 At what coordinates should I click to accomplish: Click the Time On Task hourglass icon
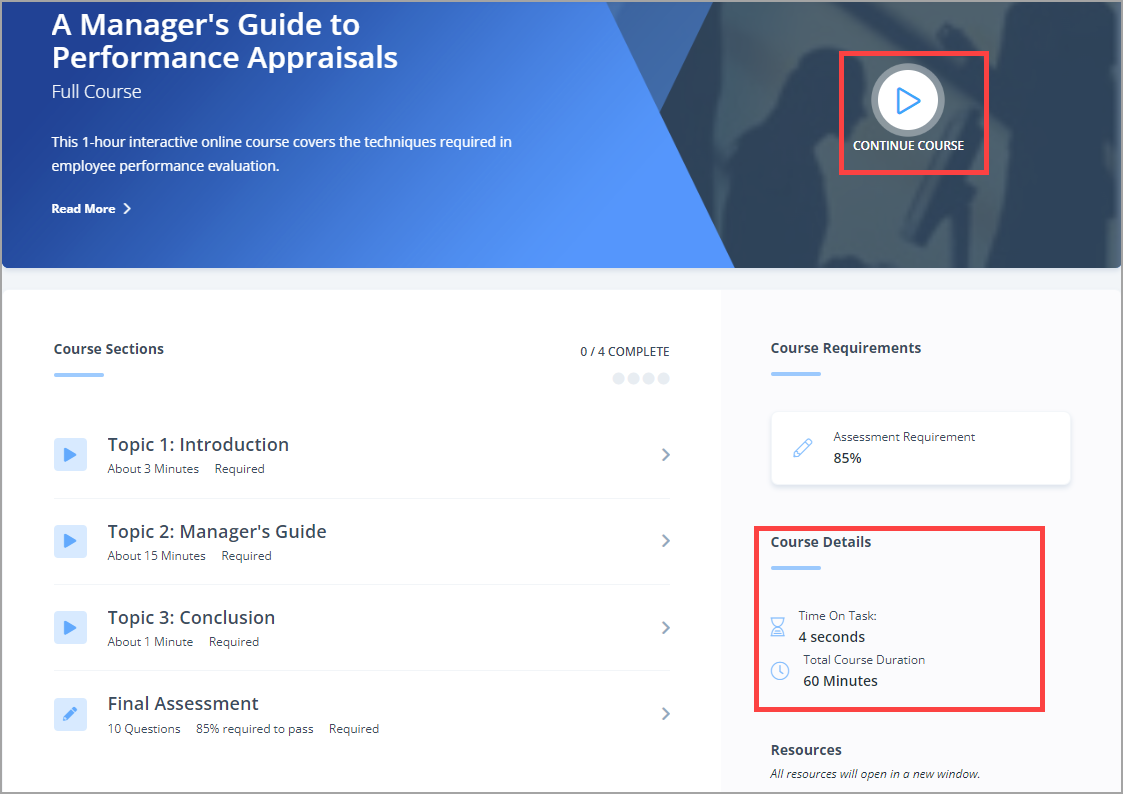778,627
